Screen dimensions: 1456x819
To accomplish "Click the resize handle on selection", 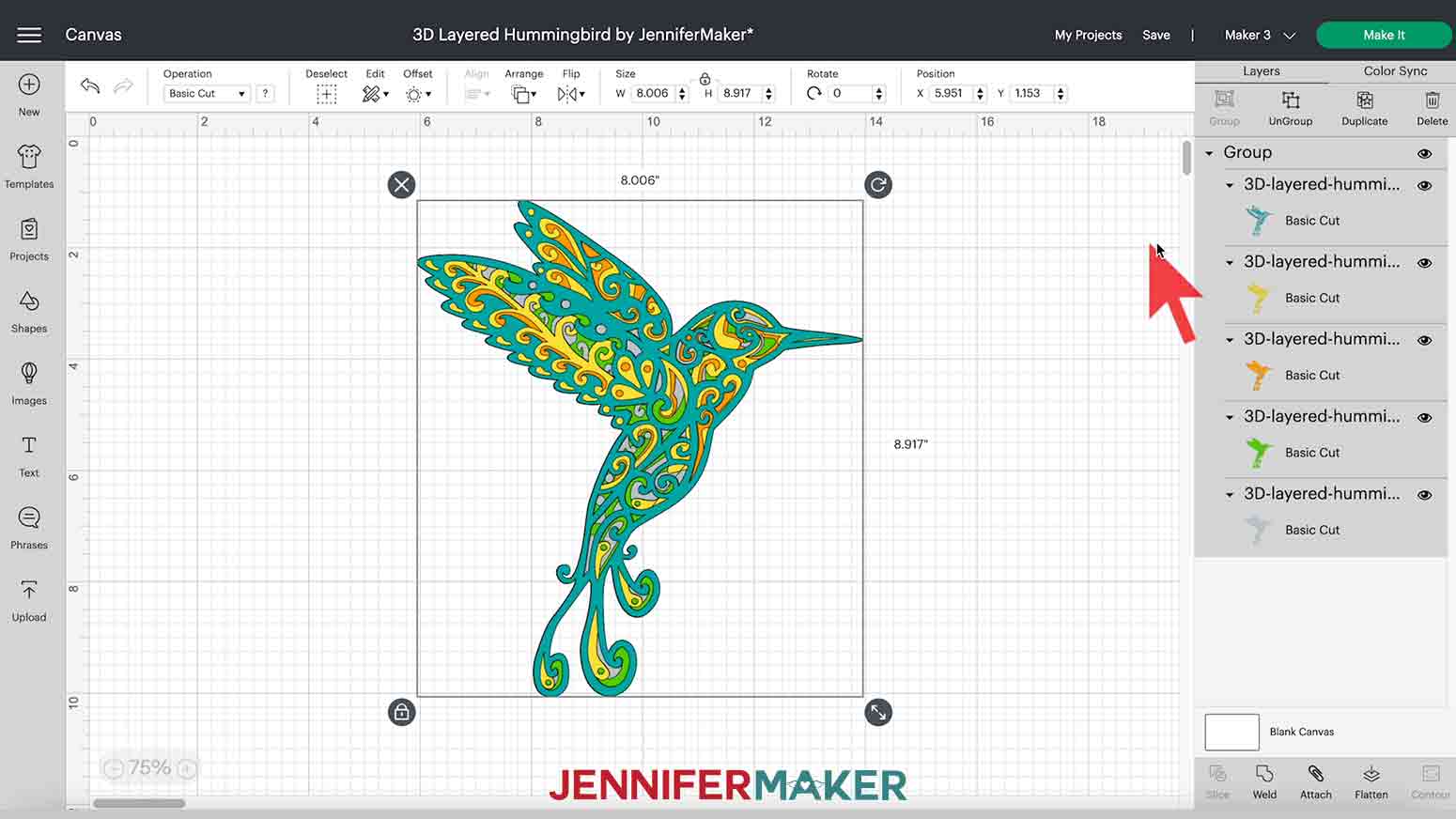I will tap(878, 712).
